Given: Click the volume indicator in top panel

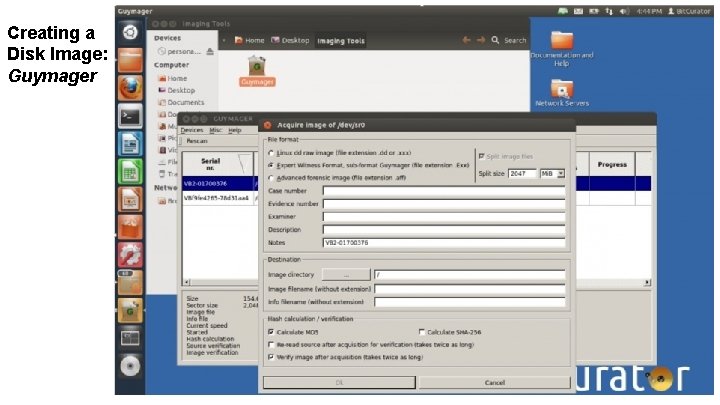Looking at the screenshot, I should pos(624,11).
